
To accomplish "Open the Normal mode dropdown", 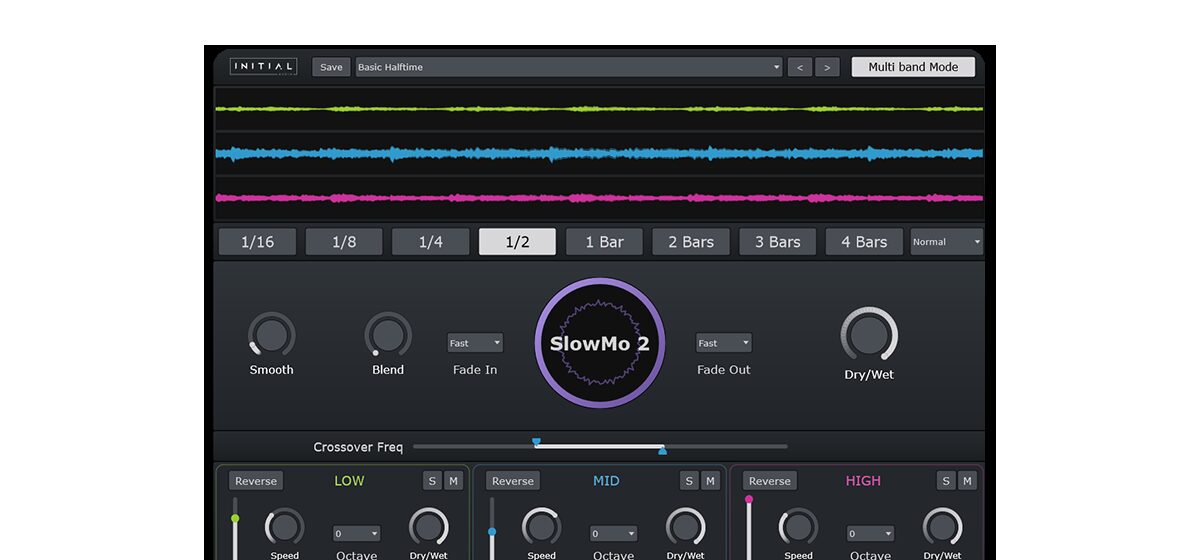I will coord(946,242).
